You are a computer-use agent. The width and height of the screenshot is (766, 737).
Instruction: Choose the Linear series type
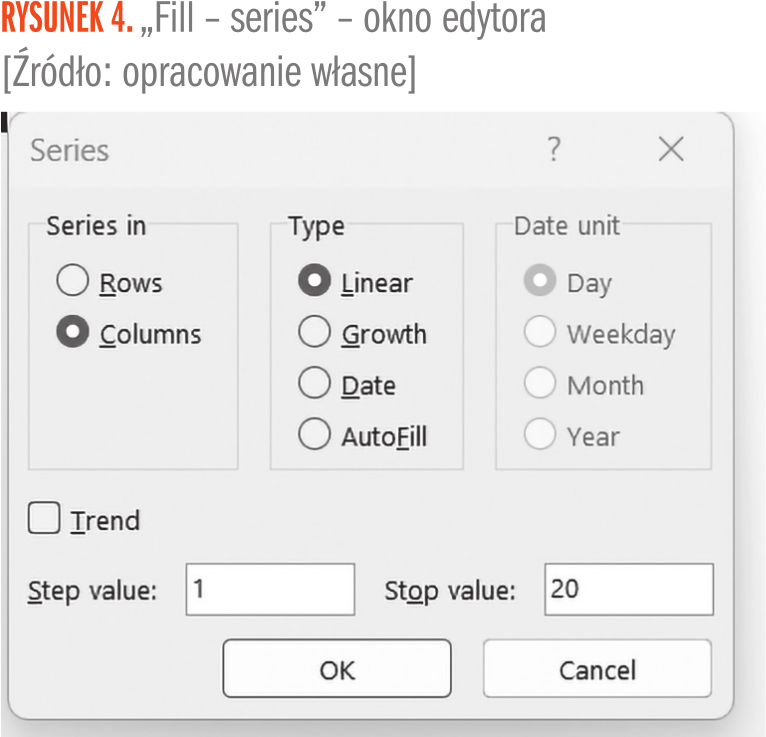point(314,281)
